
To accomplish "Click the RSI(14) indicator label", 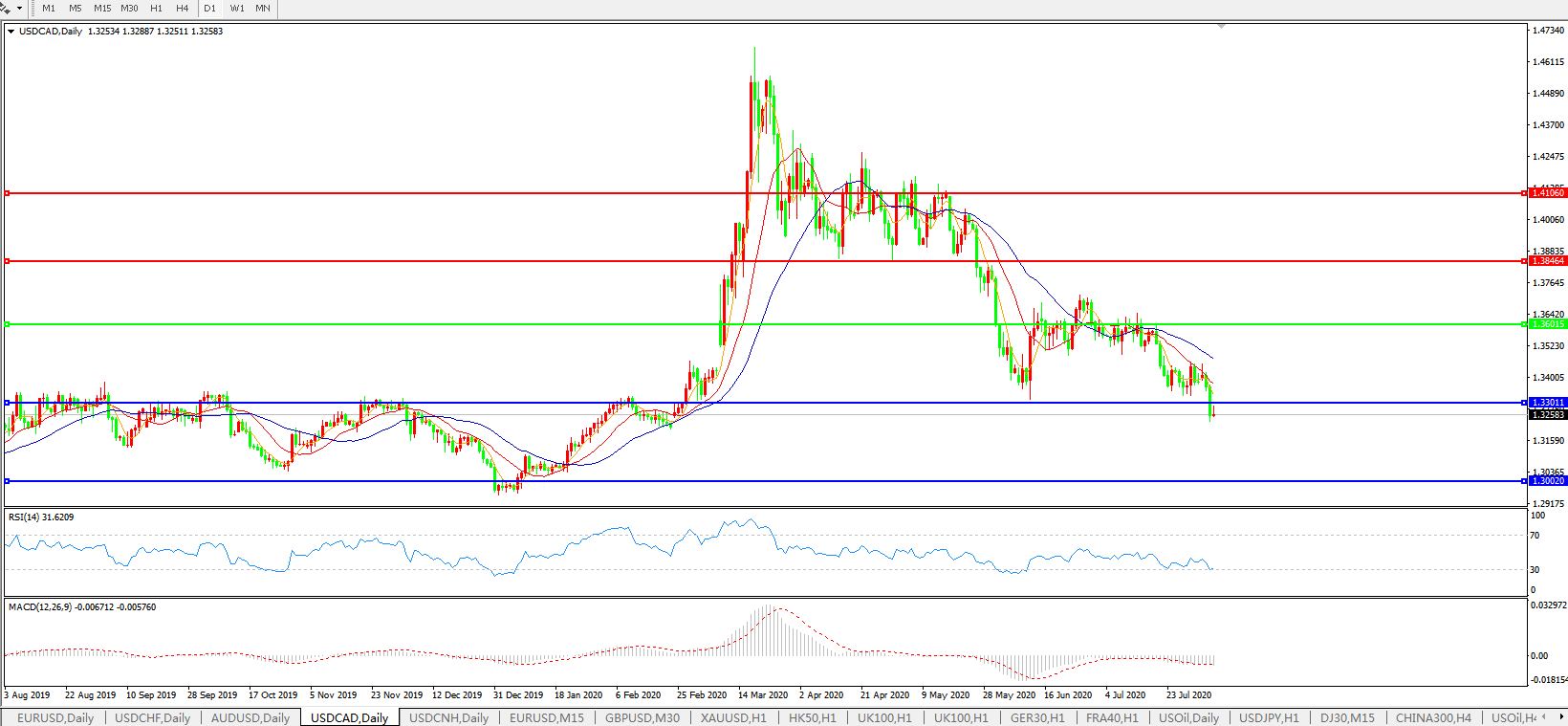I will 40,517.
